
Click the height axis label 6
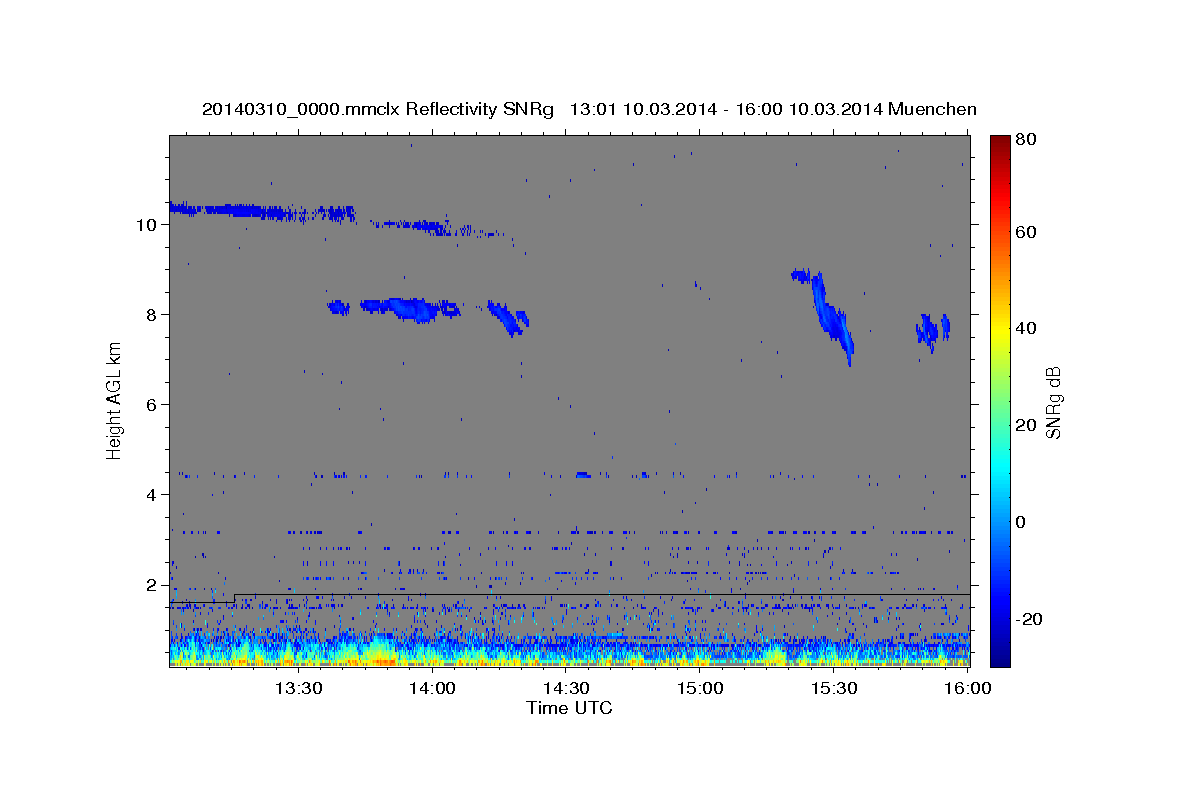151,405
